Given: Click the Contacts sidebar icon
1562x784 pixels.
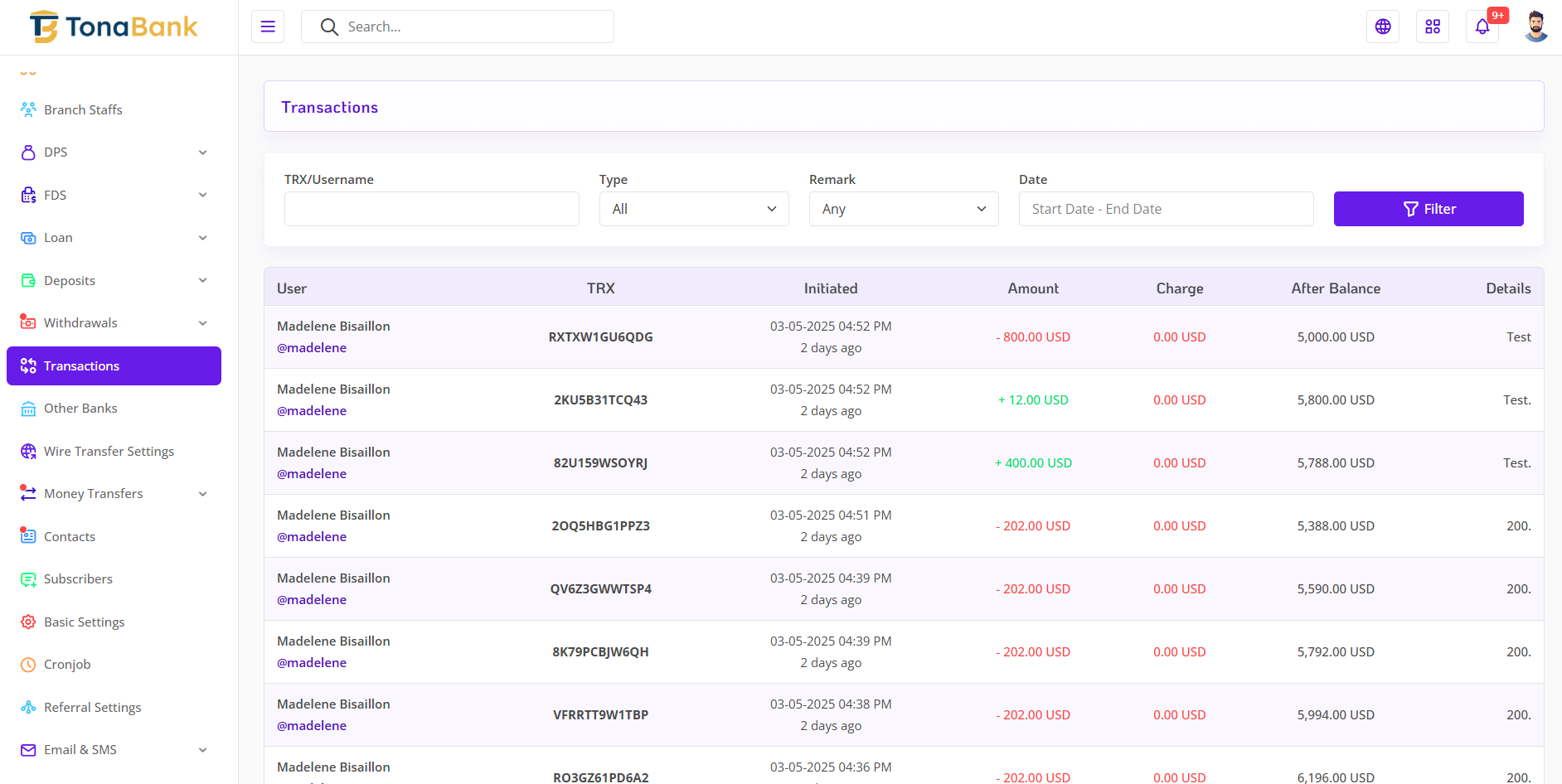Looking at the screenshot, I should point(28,536).
